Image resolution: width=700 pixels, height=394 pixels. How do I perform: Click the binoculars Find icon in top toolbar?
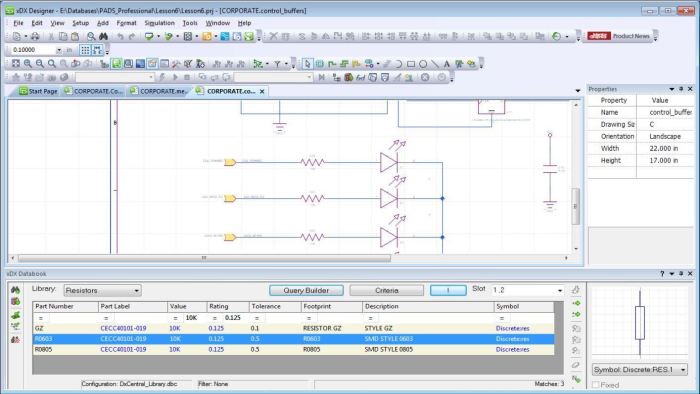(x=104, y=36)
